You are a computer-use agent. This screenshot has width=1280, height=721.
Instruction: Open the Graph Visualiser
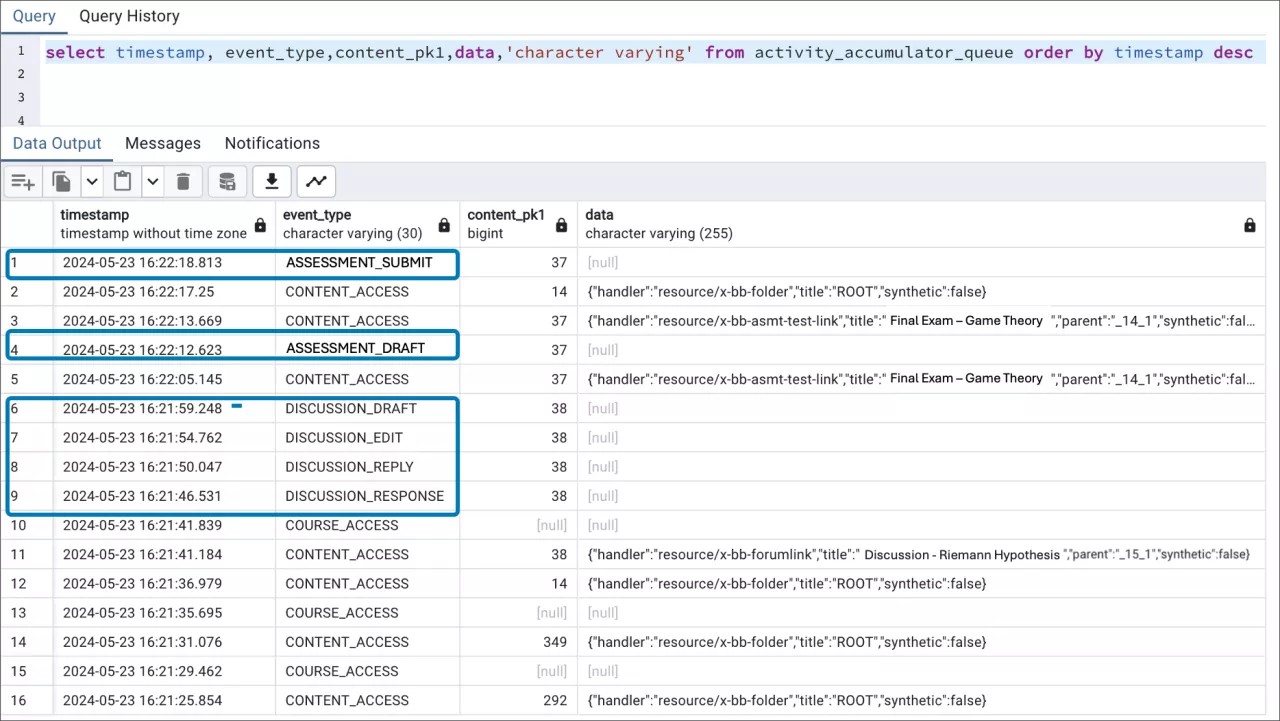pos(316,181)
